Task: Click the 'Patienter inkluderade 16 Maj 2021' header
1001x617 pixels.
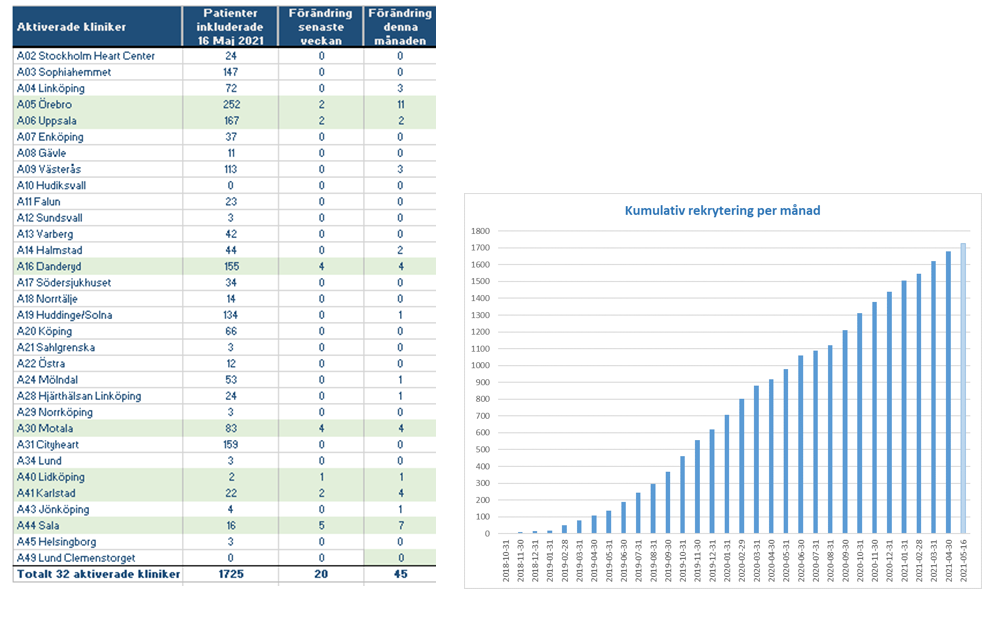Action: [230, 27]
